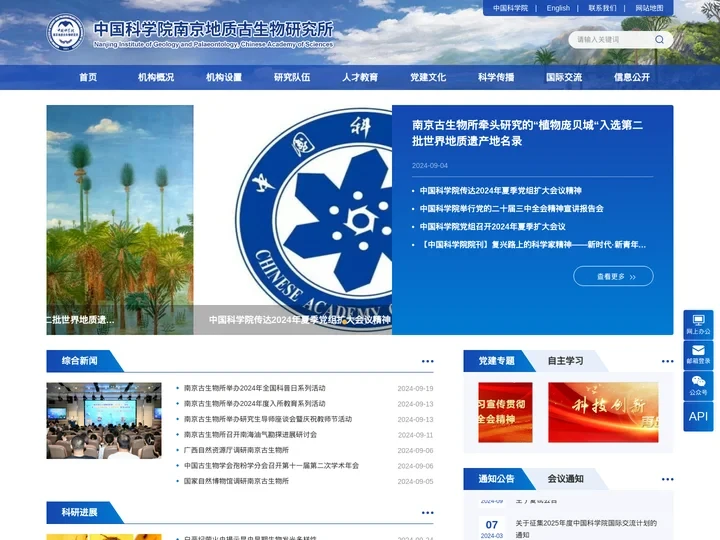Open 机构设置 navigation menu

pos(224,77)
